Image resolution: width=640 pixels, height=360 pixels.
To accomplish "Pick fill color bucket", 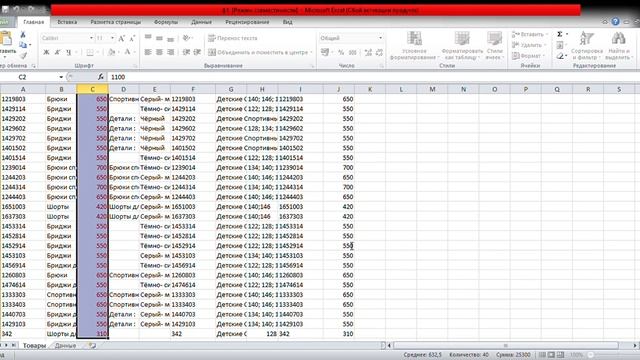I will coord(111,52).
